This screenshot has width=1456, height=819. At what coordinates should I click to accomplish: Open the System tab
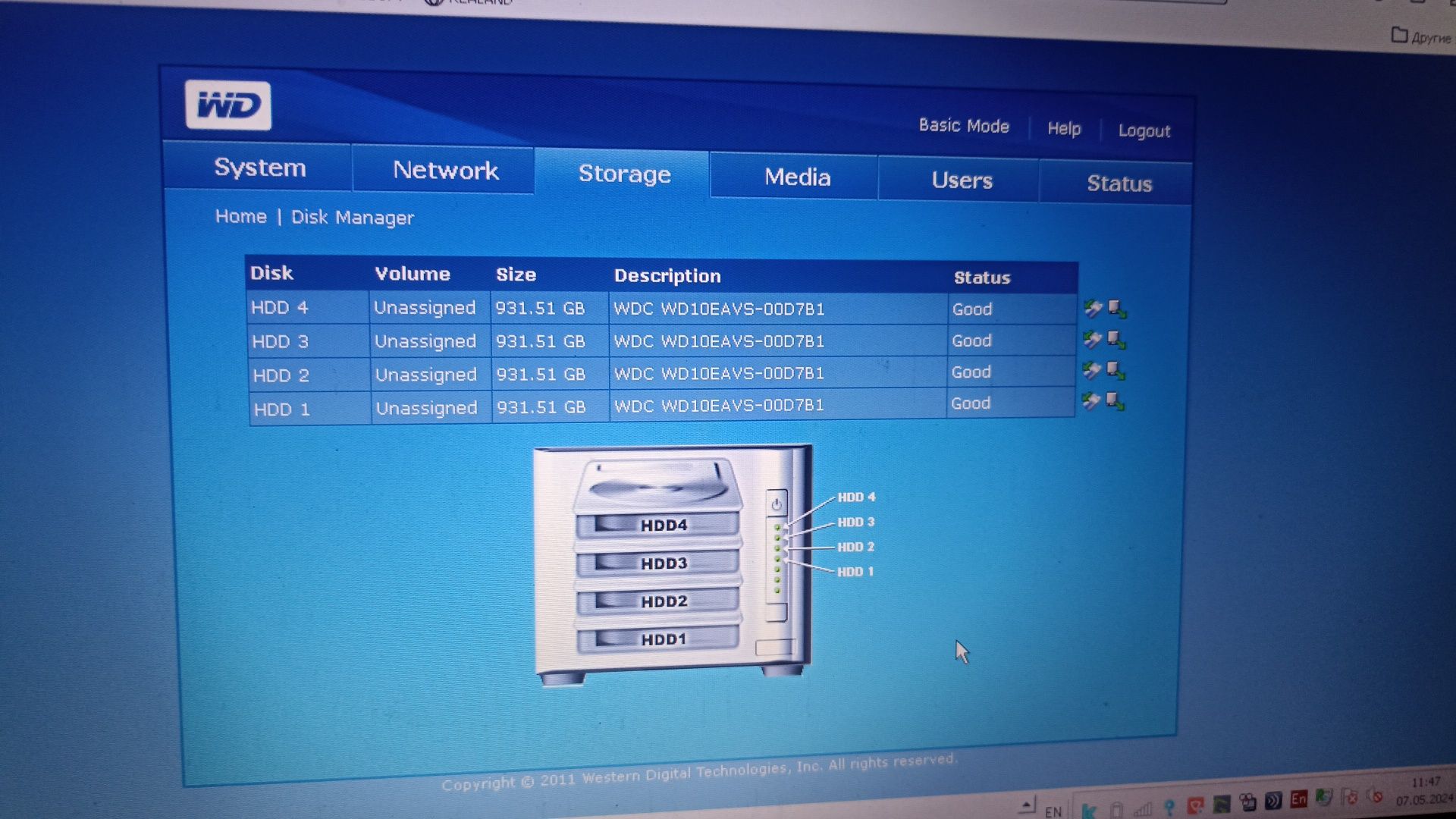(259, 167)
